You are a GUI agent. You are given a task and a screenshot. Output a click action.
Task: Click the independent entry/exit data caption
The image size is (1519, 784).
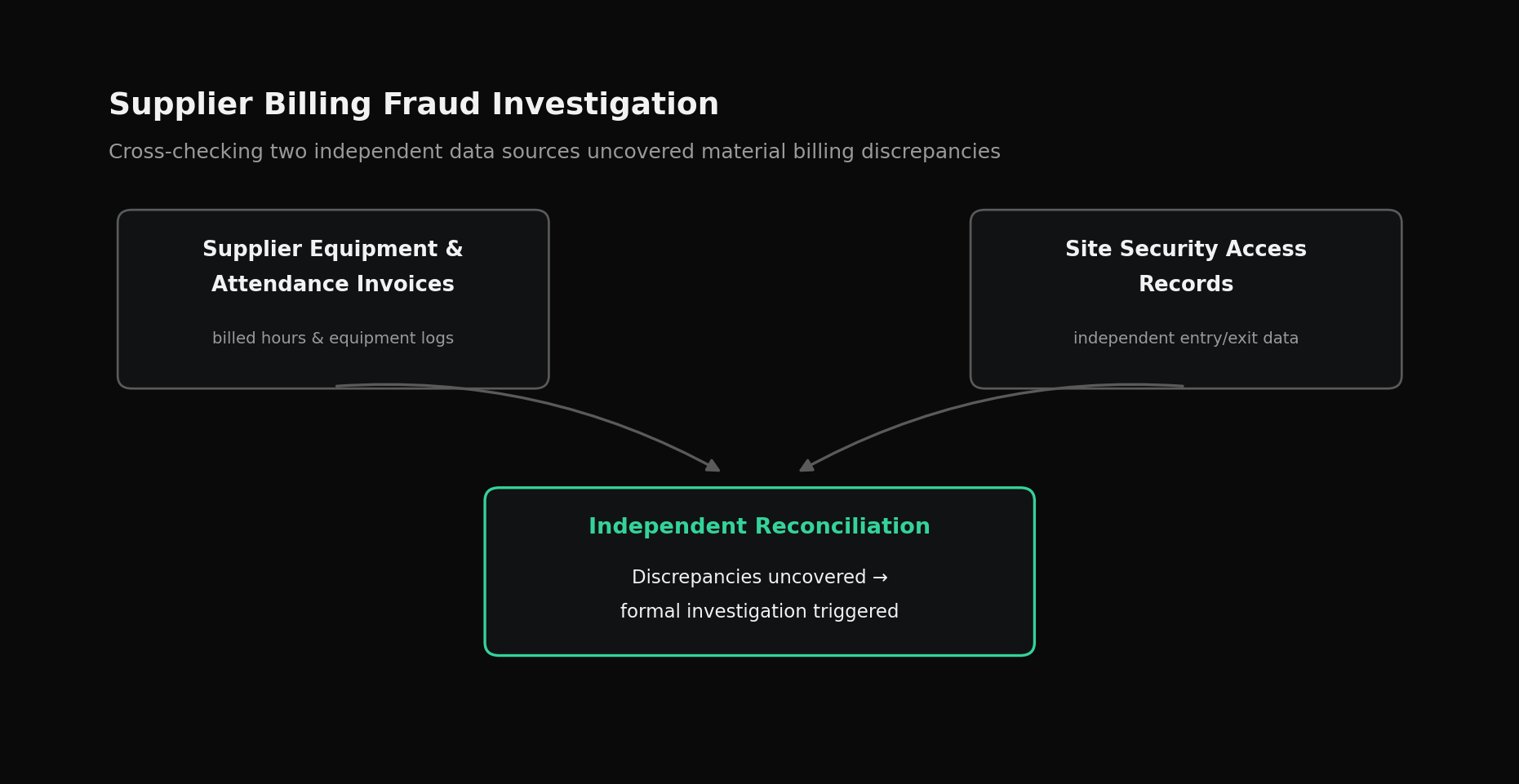(1186, 339)
